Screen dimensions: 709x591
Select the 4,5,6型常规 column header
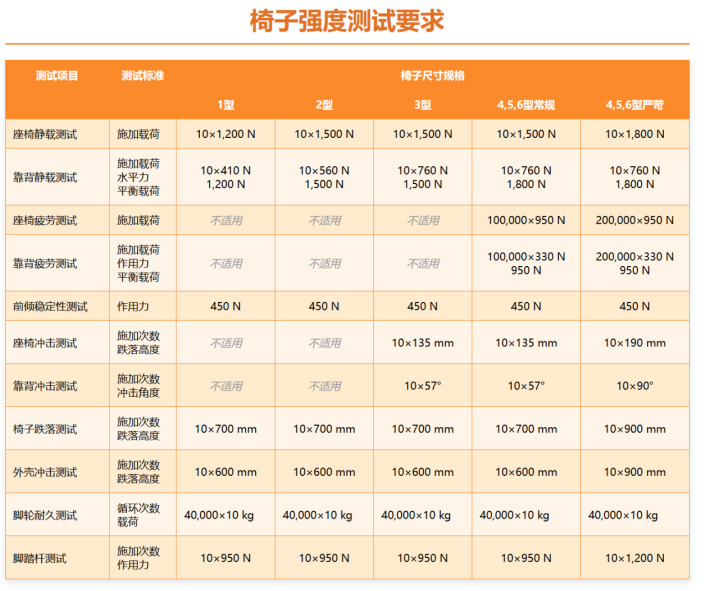(526, 105)
